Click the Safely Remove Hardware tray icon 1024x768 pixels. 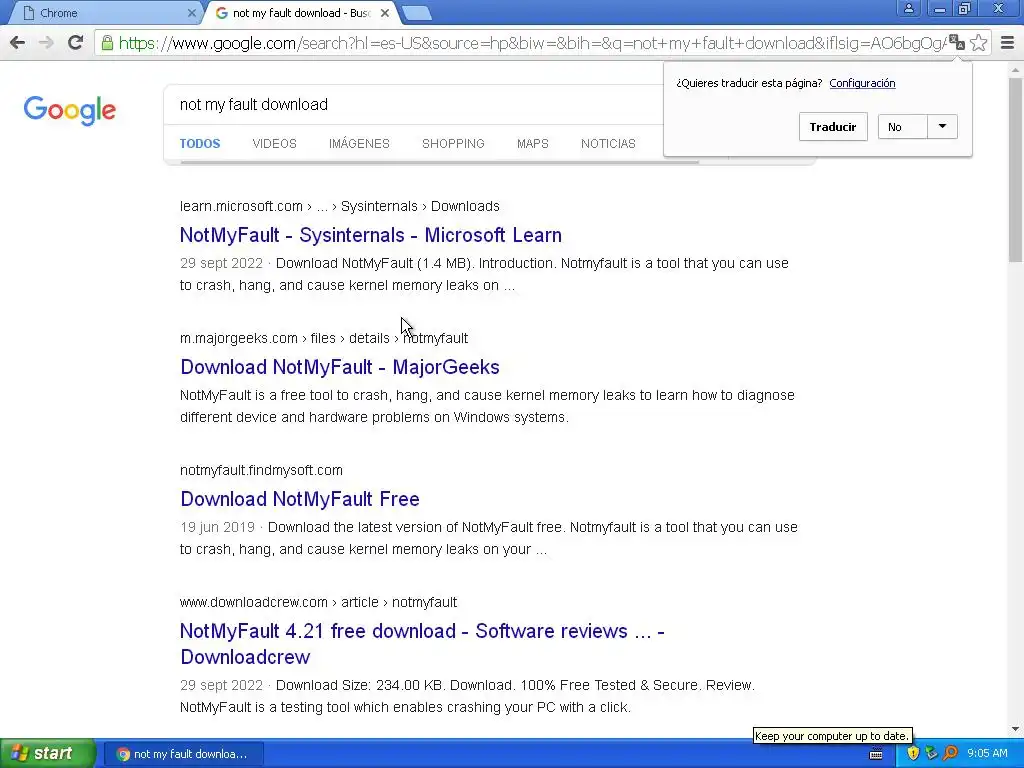(x=931, y=753)
